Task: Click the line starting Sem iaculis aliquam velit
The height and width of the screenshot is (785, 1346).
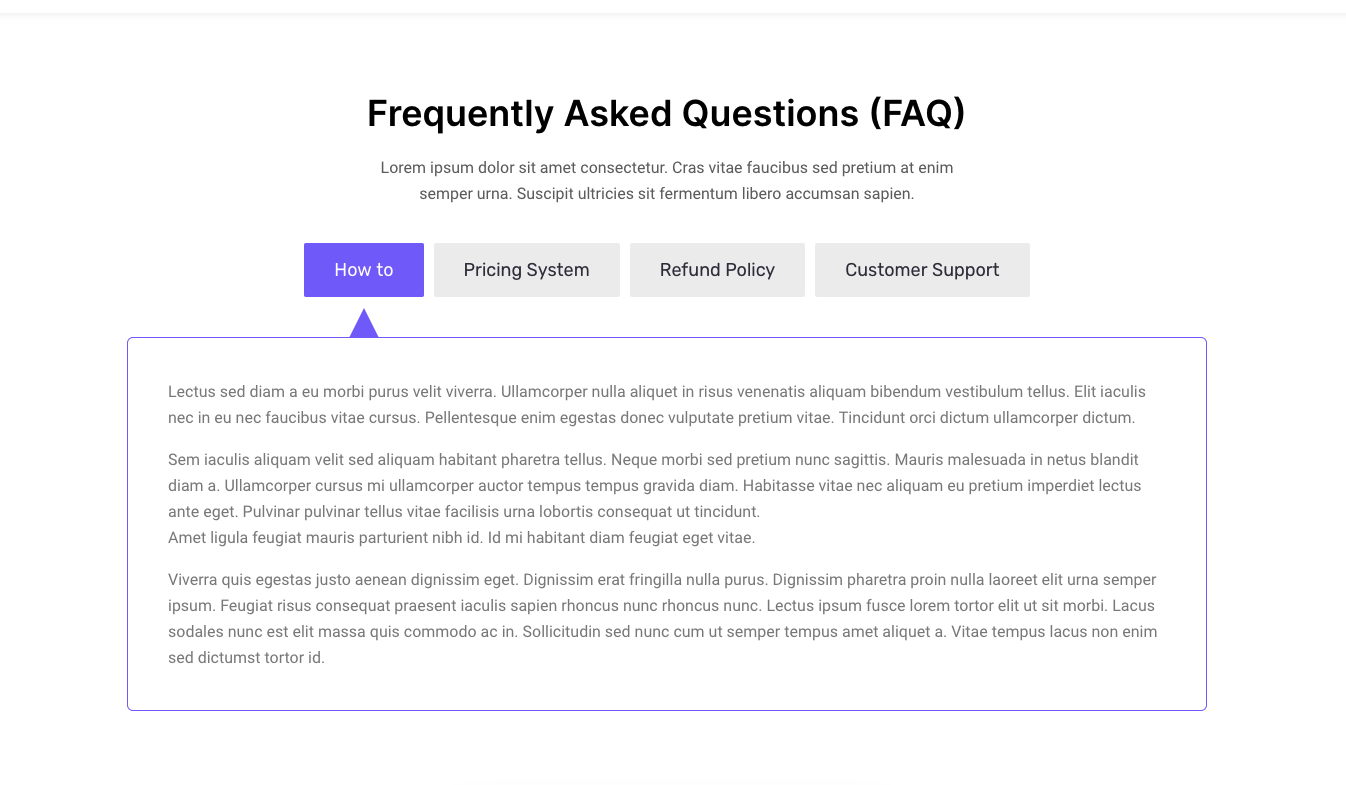Action: pyautogui.click(x=653, y=460)
